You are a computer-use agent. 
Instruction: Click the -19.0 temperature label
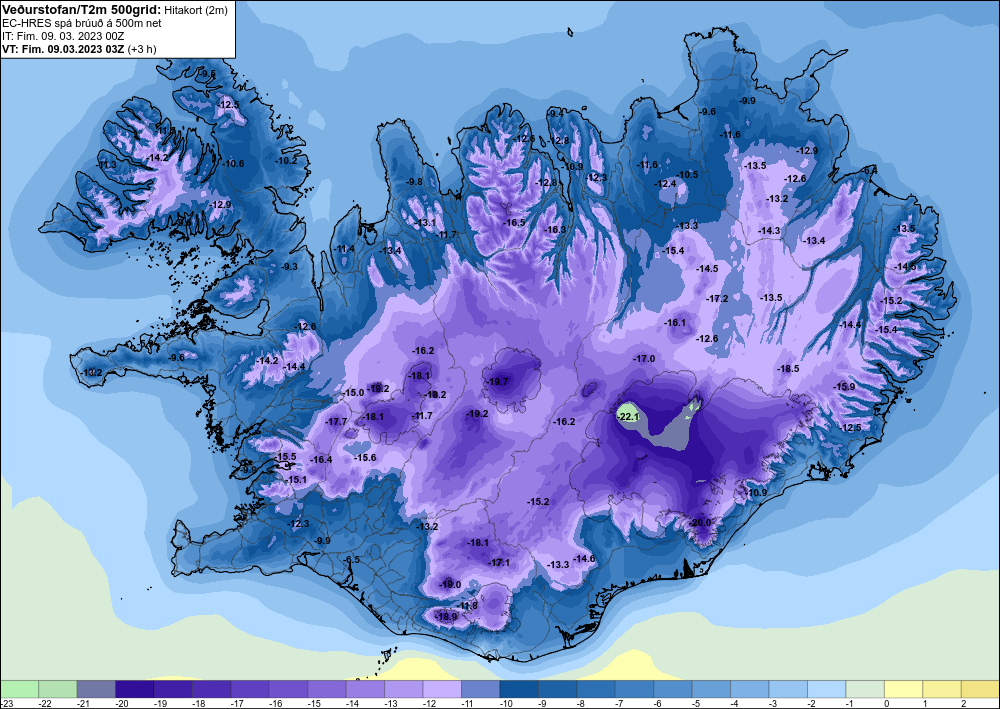[x=450, y=585]
